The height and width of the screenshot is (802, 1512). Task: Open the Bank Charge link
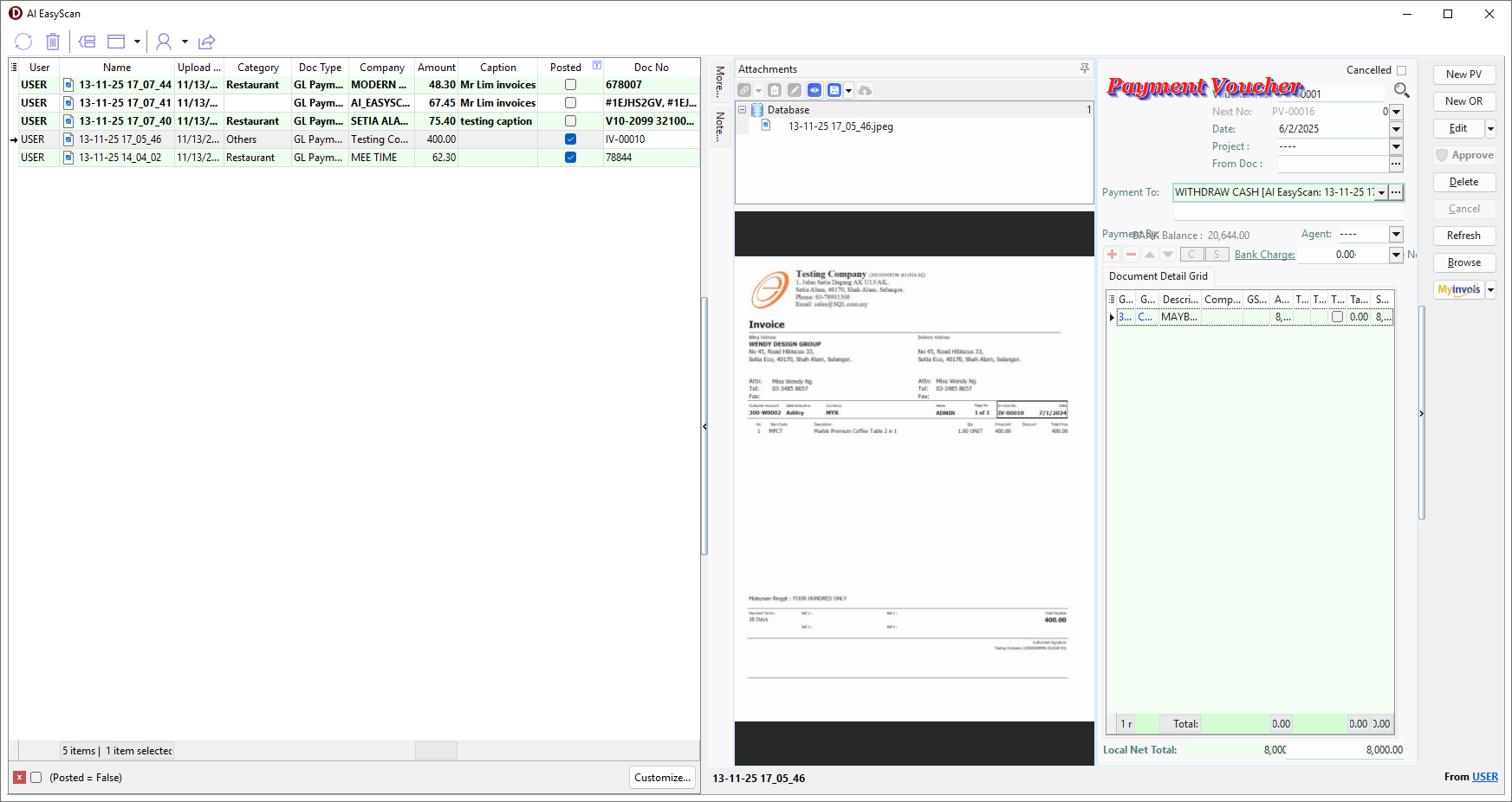coord(1264,255)
